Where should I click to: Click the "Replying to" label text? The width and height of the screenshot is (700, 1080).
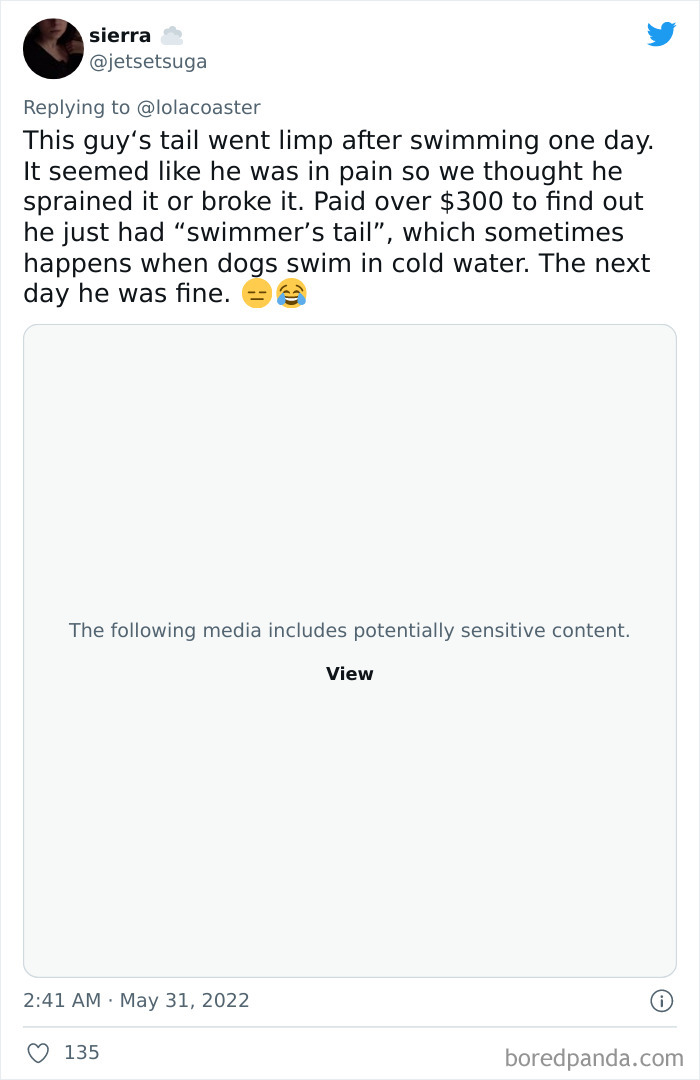click(76, 108)
